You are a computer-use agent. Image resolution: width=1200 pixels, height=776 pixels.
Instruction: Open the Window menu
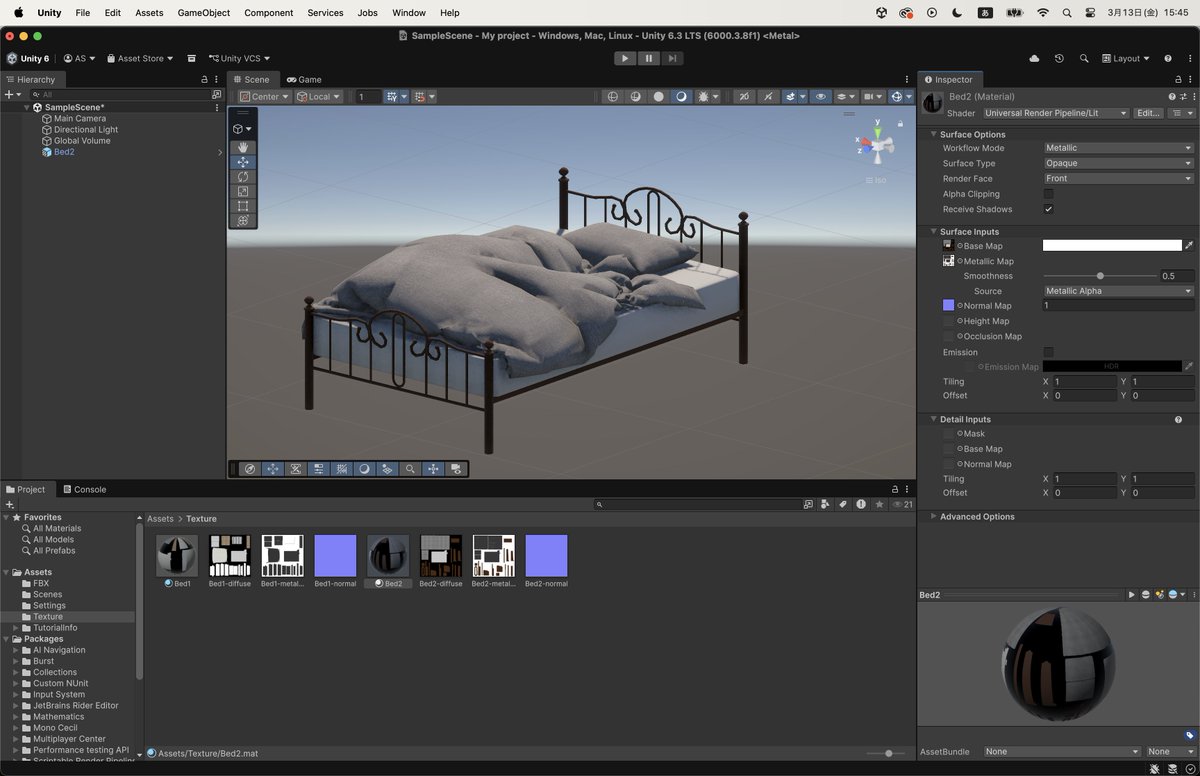point(409,13)
